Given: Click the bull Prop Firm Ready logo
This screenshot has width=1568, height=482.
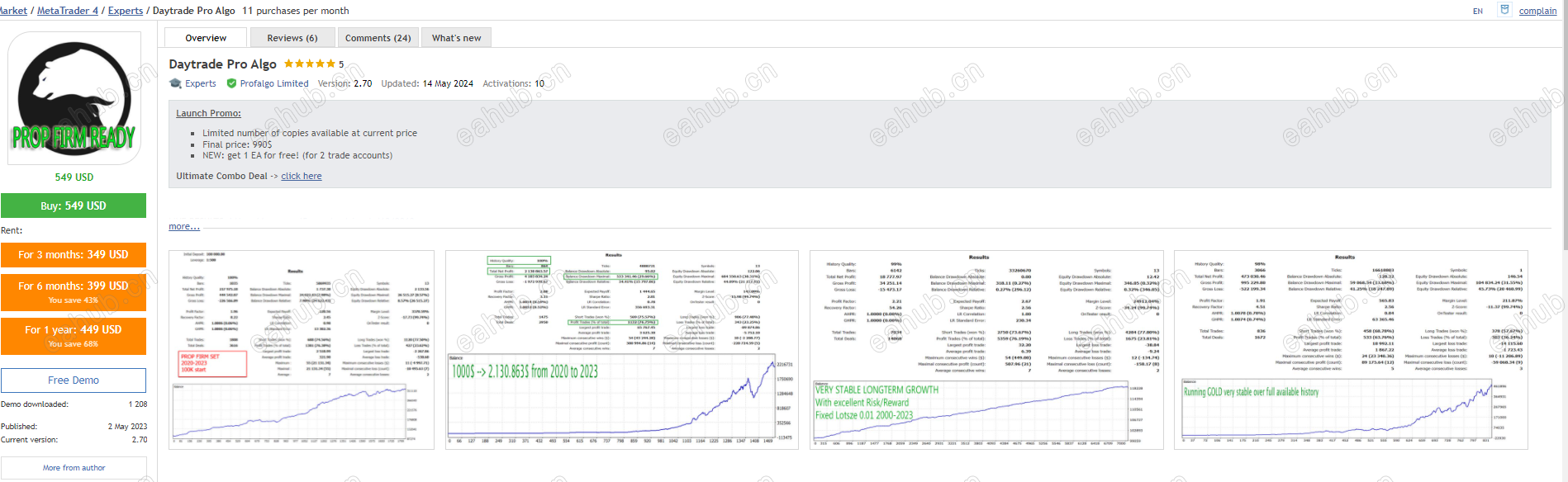Looking at the screenshot, I should (x=74, y=99).
